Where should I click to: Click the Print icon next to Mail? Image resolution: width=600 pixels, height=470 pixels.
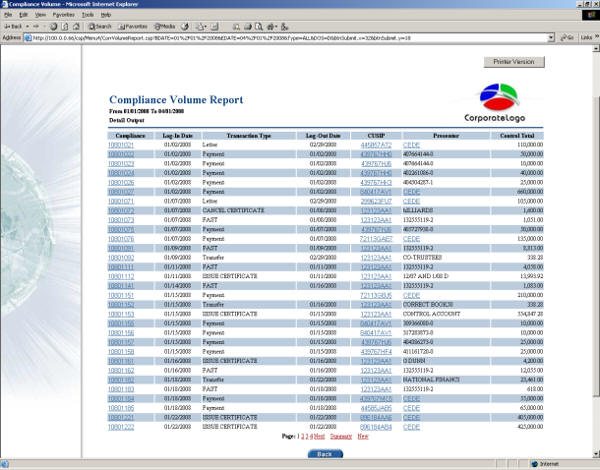[214, 26]
